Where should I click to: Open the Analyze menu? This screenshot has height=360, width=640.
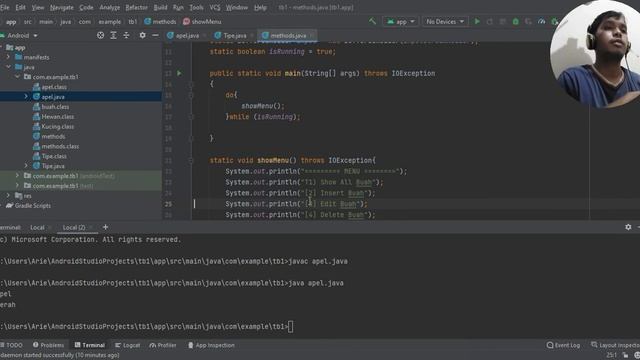pos(110,7)
